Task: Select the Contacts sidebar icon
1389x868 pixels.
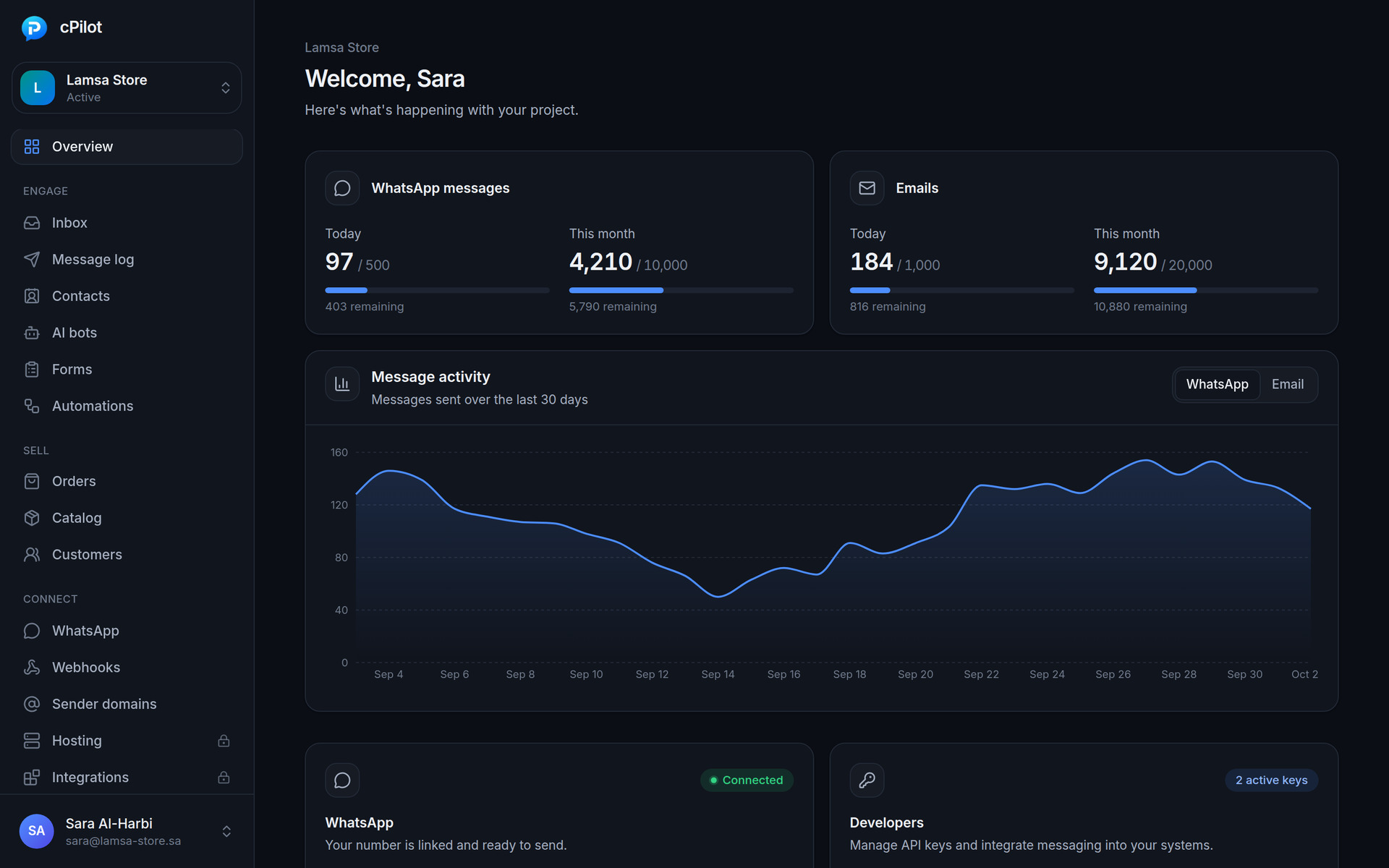Action: pos(32,296)
